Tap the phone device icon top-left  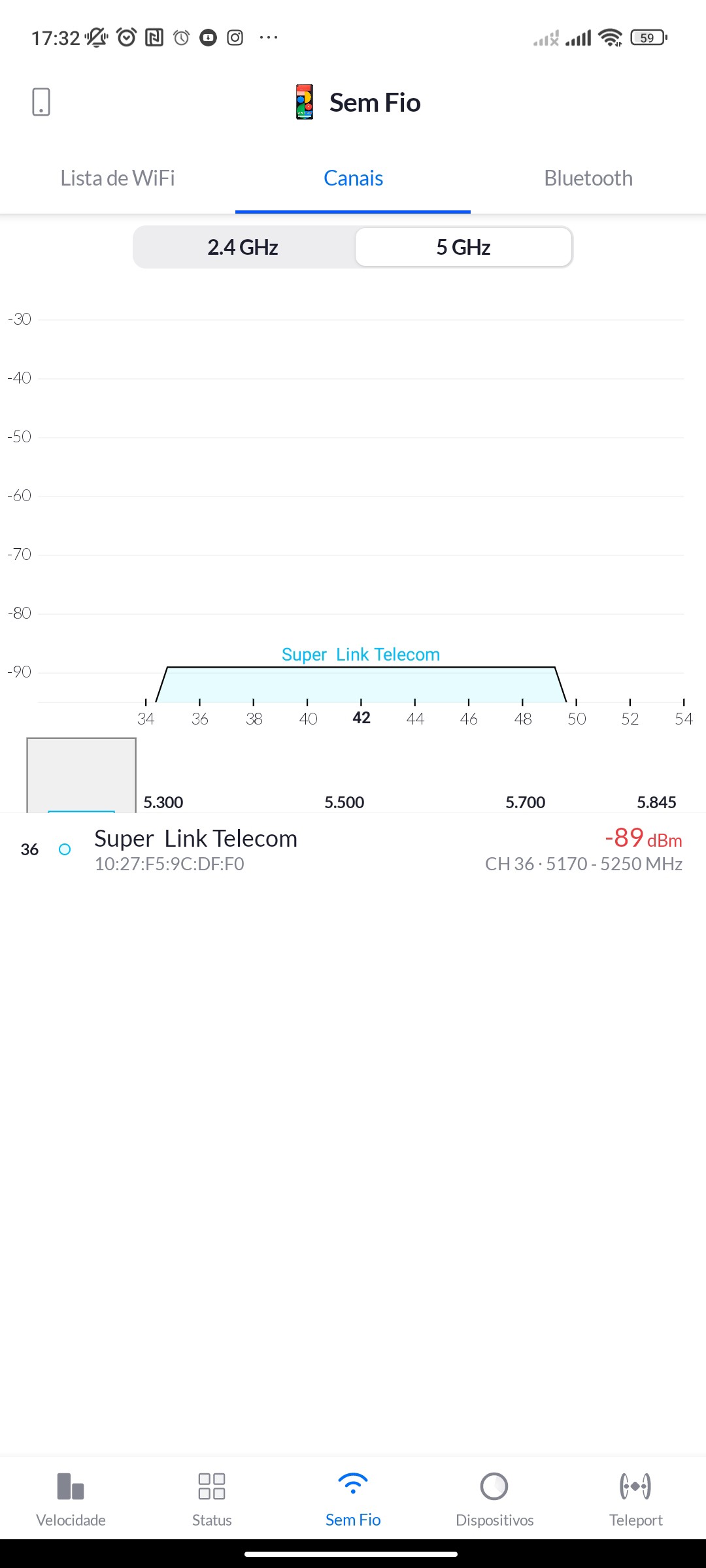pos(41,102)
